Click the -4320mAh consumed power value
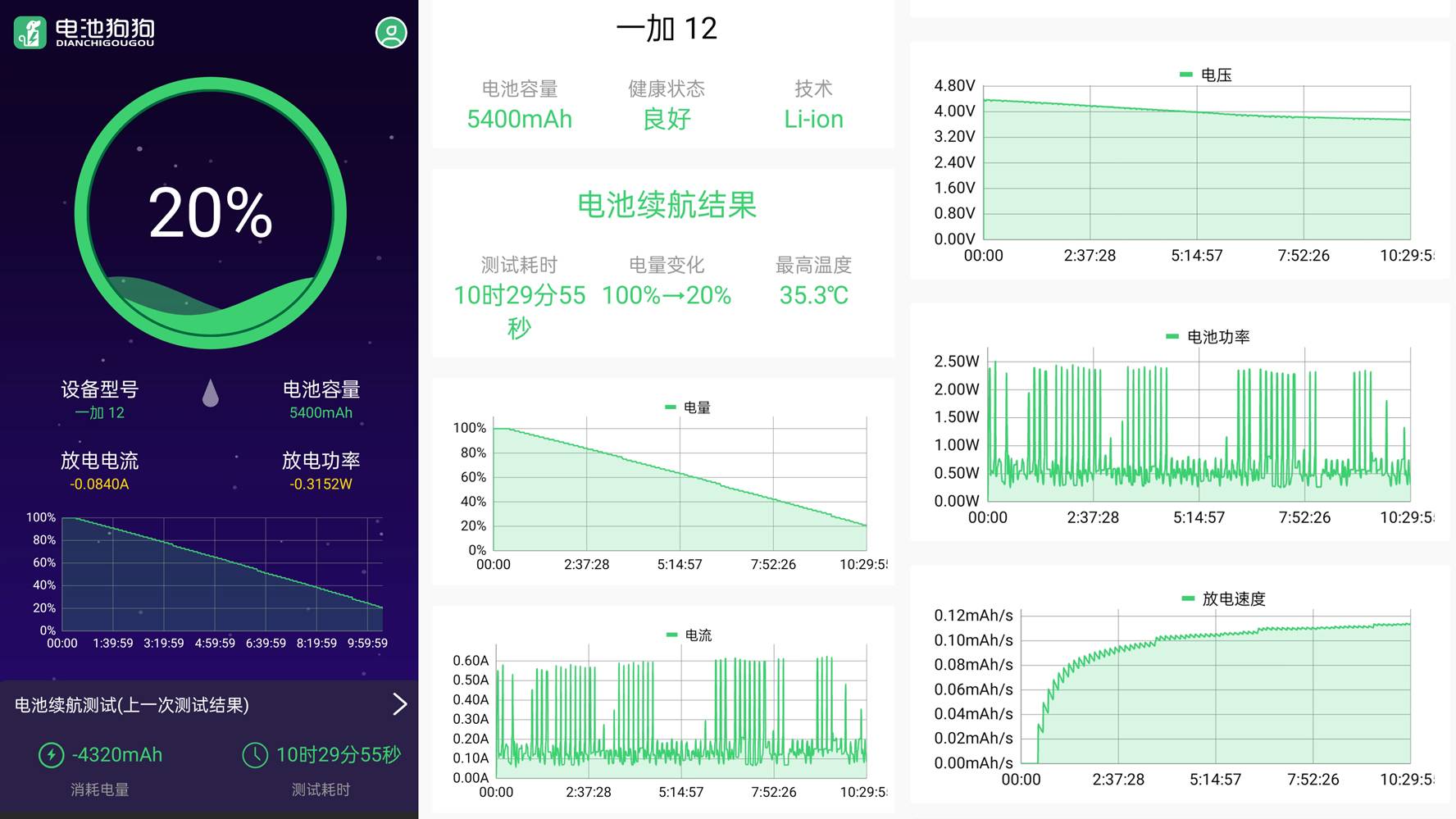 [117, 755]
